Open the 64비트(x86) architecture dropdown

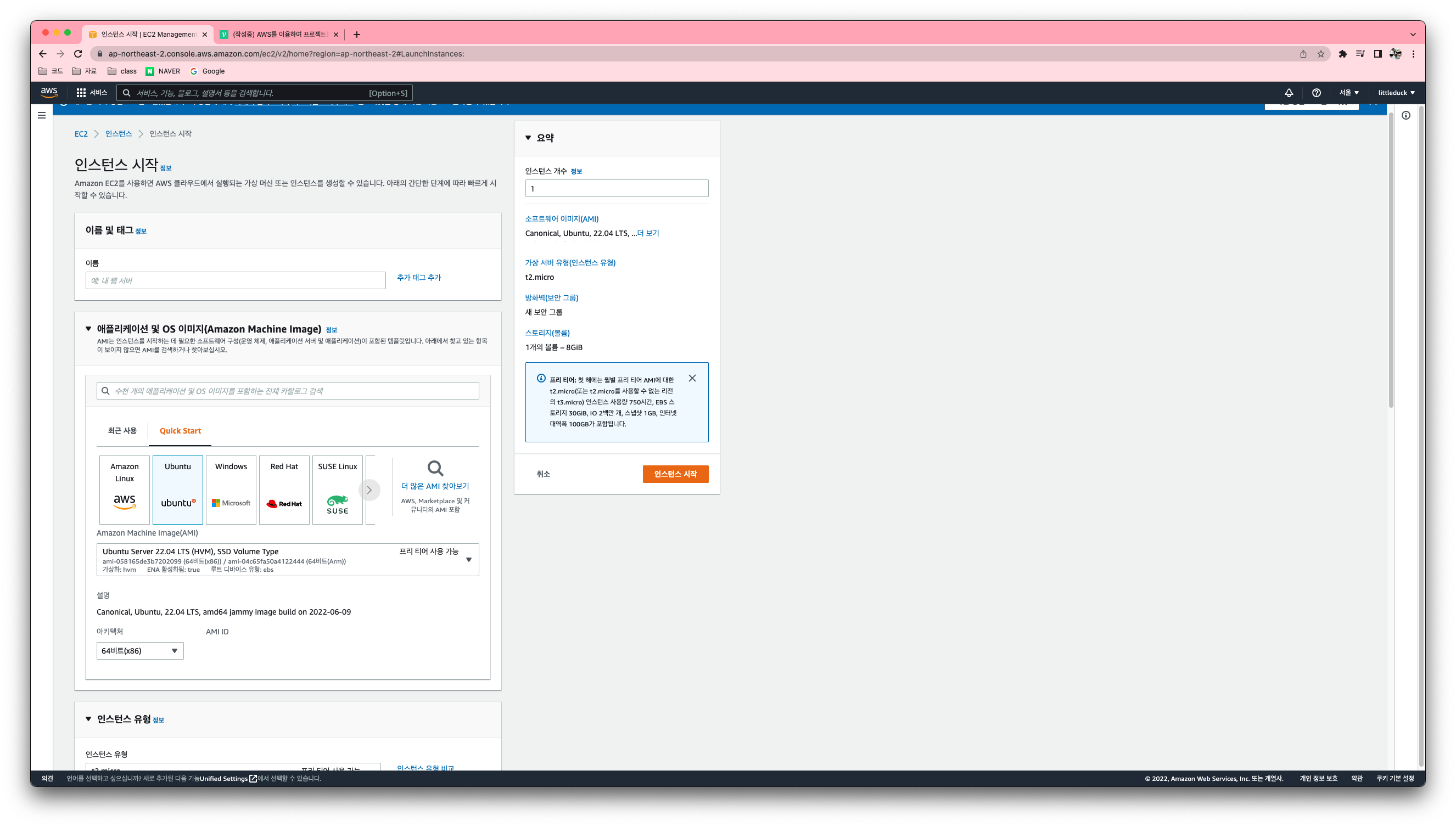coord(140,651)
